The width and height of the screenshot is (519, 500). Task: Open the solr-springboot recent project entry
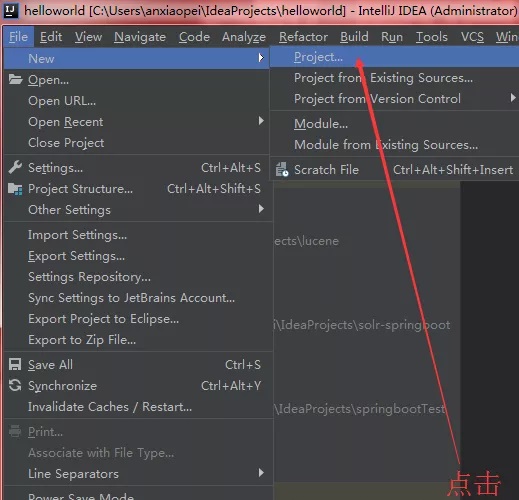(x=362, y=325)
